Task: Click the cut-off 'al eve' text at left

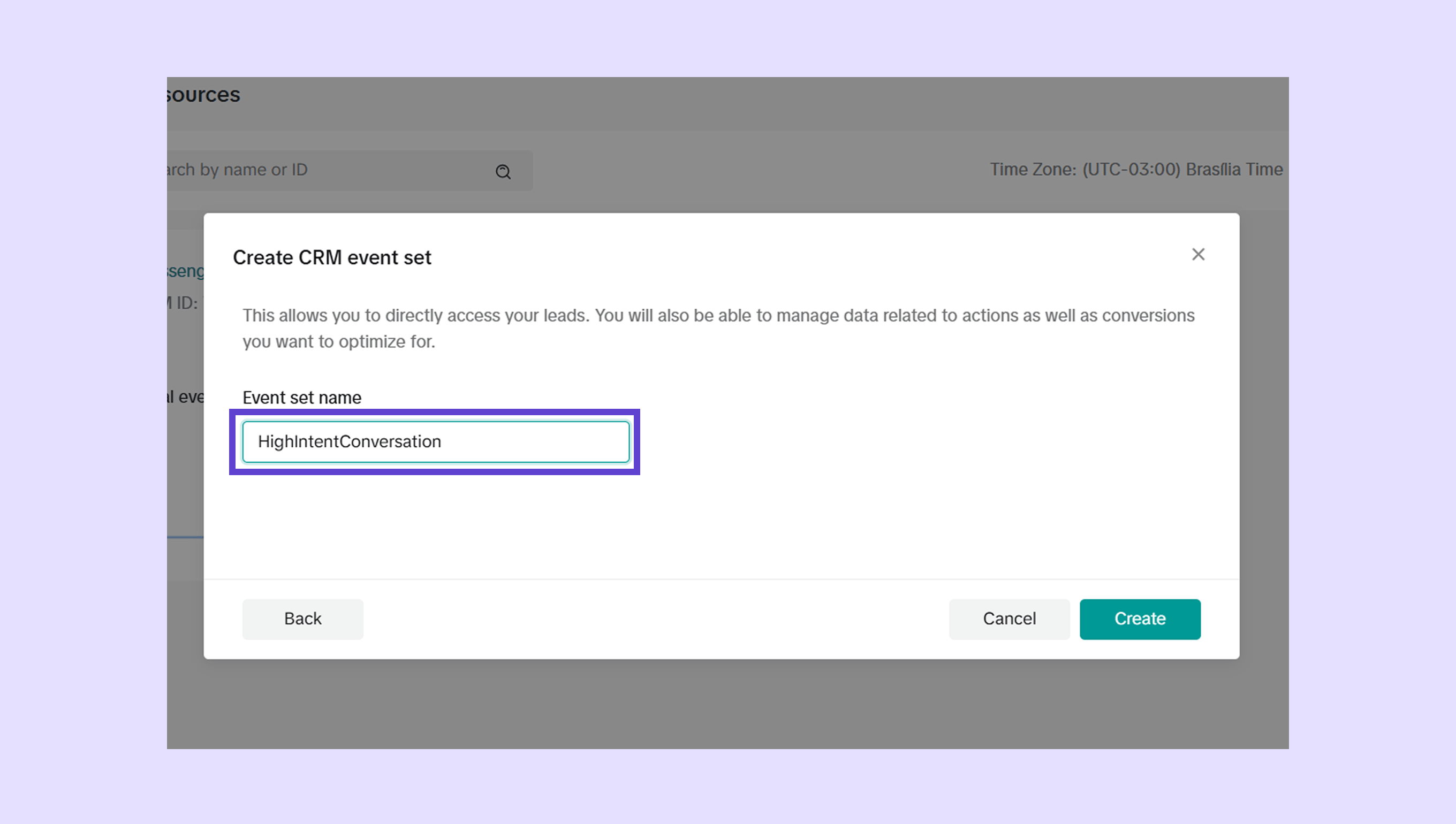Action: 186,396
